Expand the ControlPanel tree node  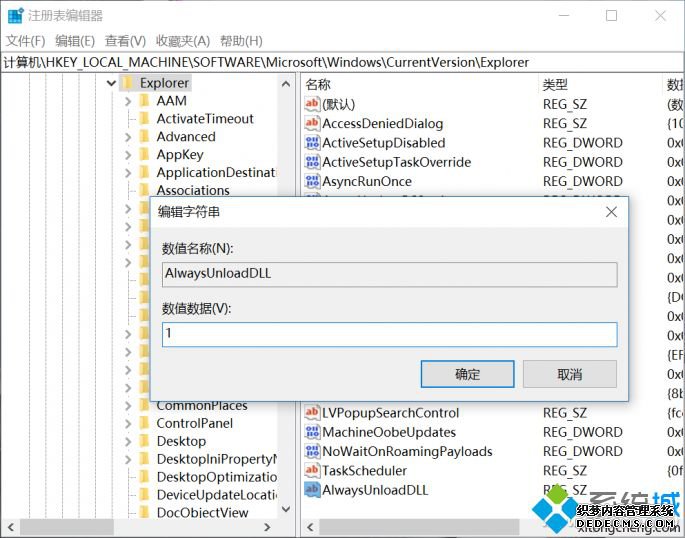point(128,424)
